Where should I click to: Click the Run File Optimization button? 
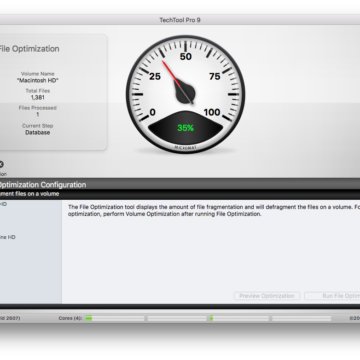pyautogui.click(x=332, y=296)
